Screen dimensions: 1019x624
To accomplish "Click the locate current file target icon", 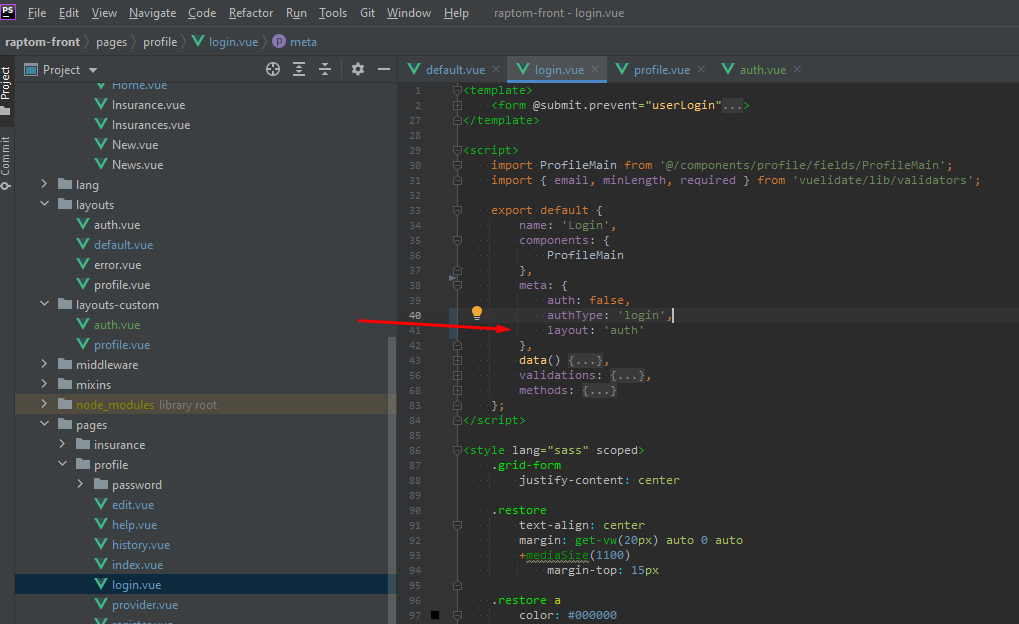I will pyautogui.click(x=273, y=69).
